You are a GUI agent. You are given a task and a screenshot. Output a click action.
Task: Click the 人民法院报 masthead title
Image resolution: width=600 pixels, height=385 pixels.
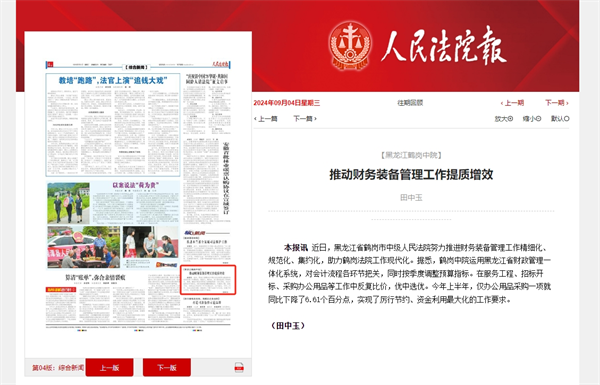click(x=444, y=46)
